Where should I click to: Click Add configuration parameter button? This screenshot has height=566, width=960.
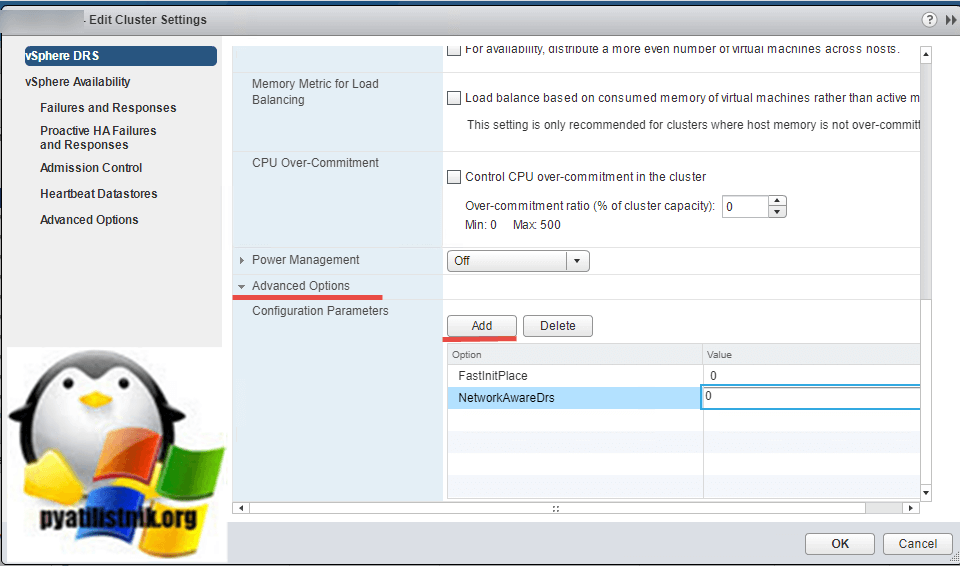(x=482, y=326)
